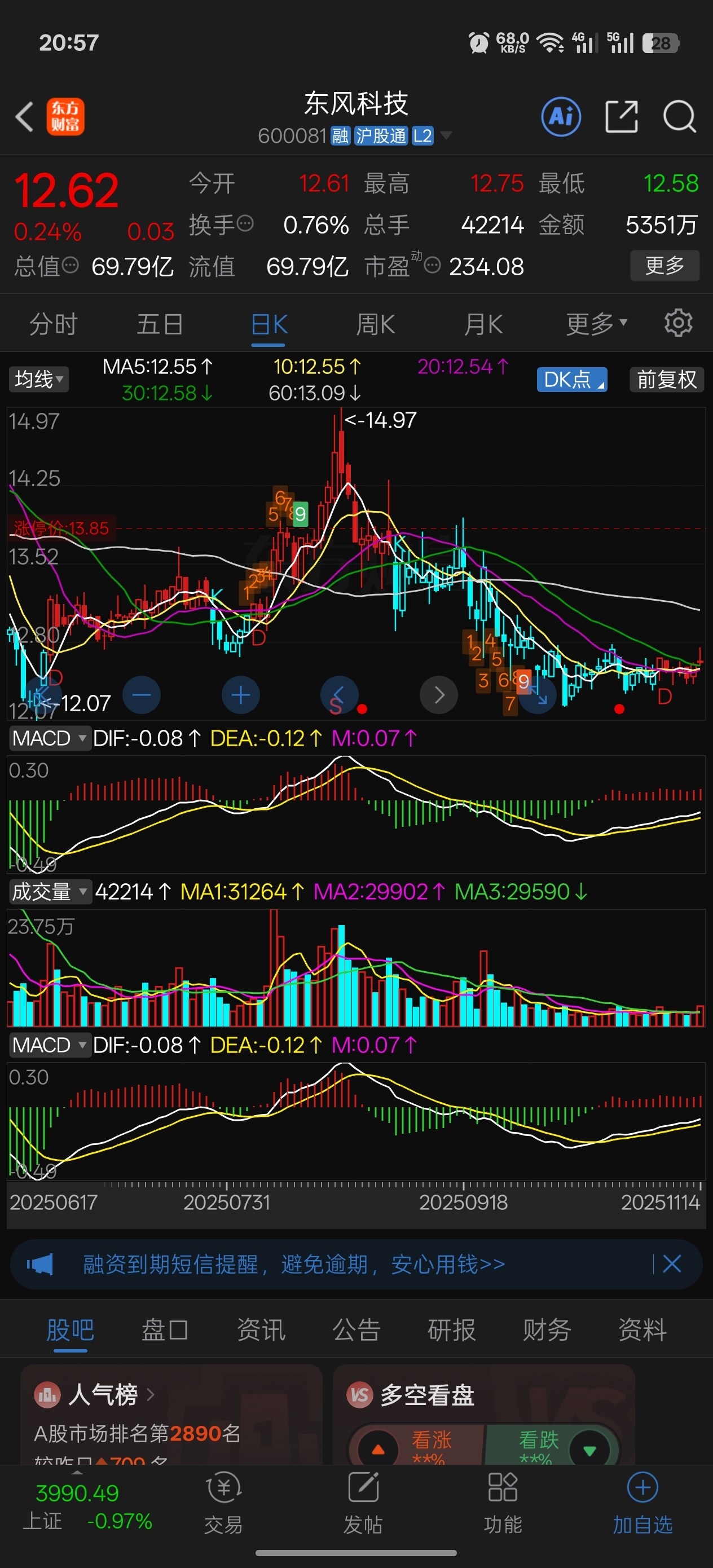This screenshot has width=713, height=1568.
Task: Tap the back arrow icon
Action: [x=24, y=116]
